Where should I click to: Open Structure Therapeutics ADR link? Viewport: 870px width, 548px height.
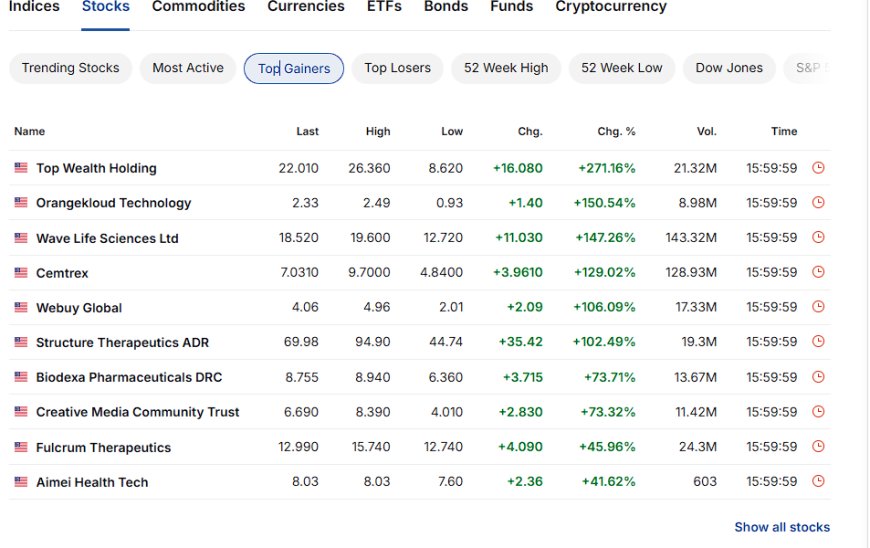coord(122,342)
